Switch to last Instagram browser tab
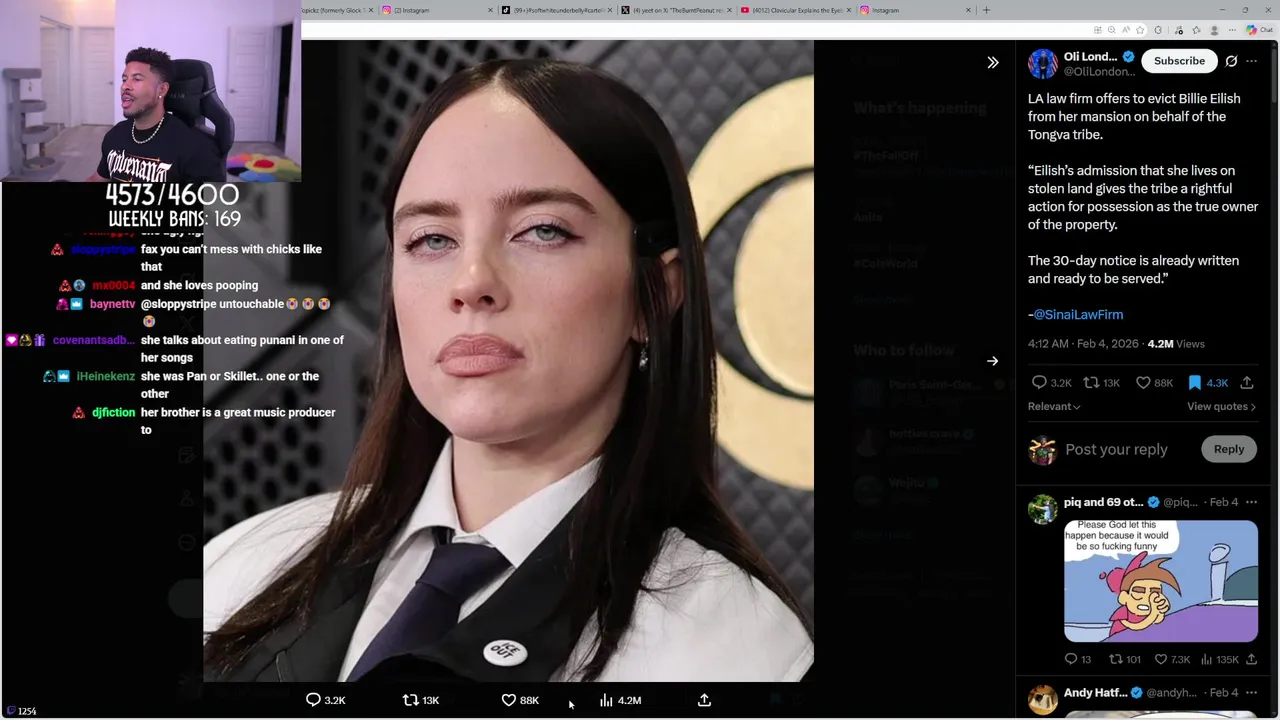 click(915, 10)
